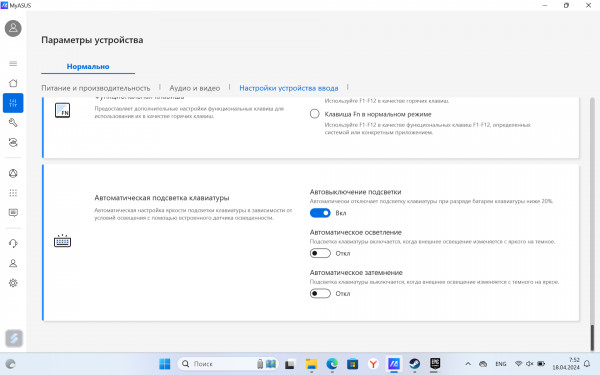Open the ASUS One circular sidebar icon
Viewport: 600px width, 375px height.
pos(13,173)
